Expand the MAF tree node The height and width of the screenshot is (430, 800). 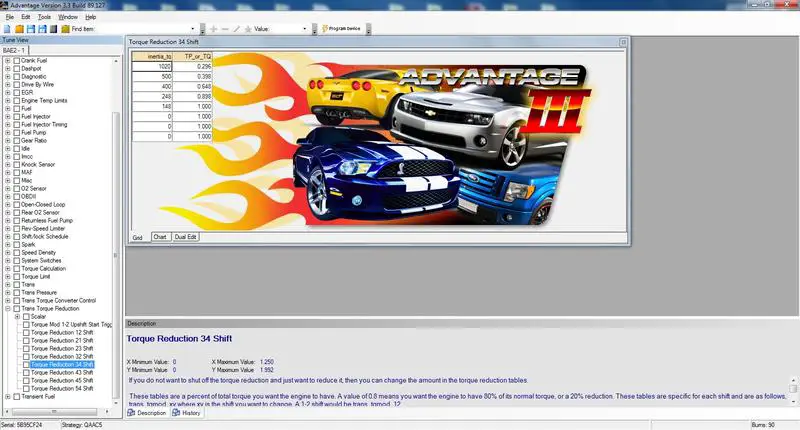[x=8, y=172]
